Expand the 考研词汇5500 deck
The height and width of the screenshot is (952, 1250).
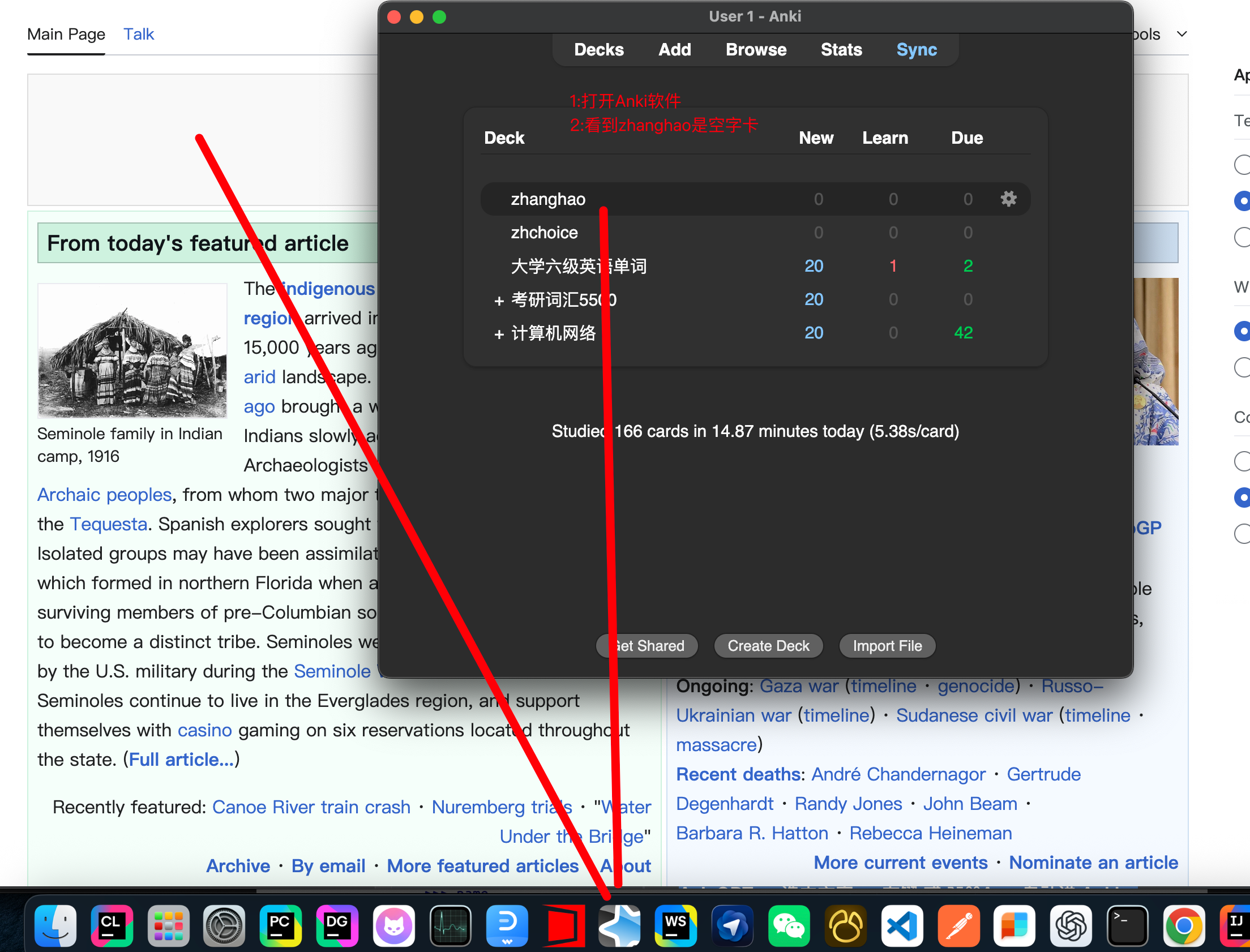(x=499, y=301)
